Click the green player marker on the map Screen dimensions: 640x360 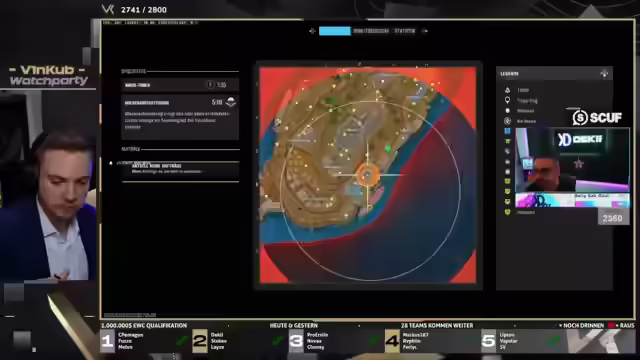pos(388,149)
